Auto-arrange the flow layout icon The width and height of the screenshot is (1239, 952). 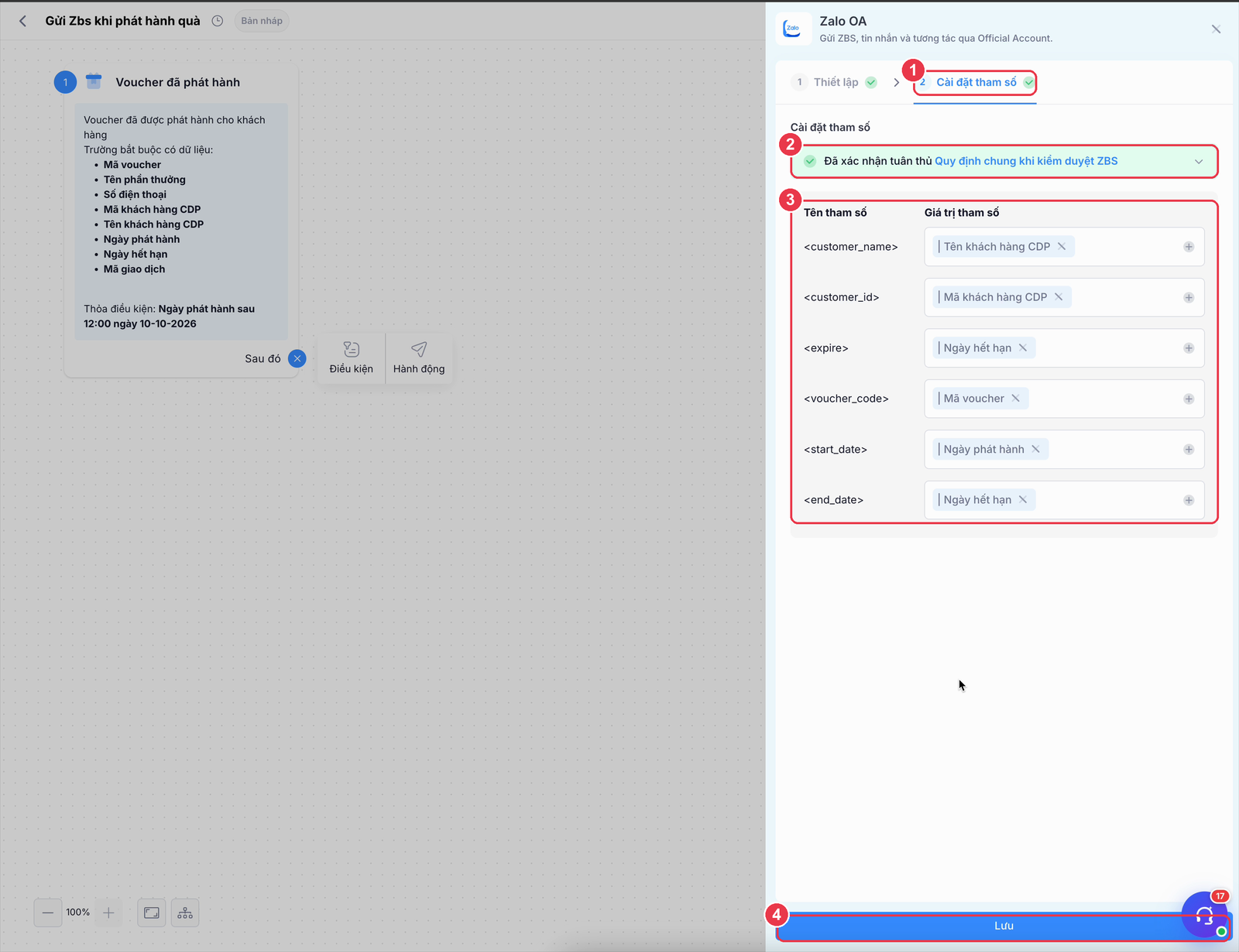[185, 913]
